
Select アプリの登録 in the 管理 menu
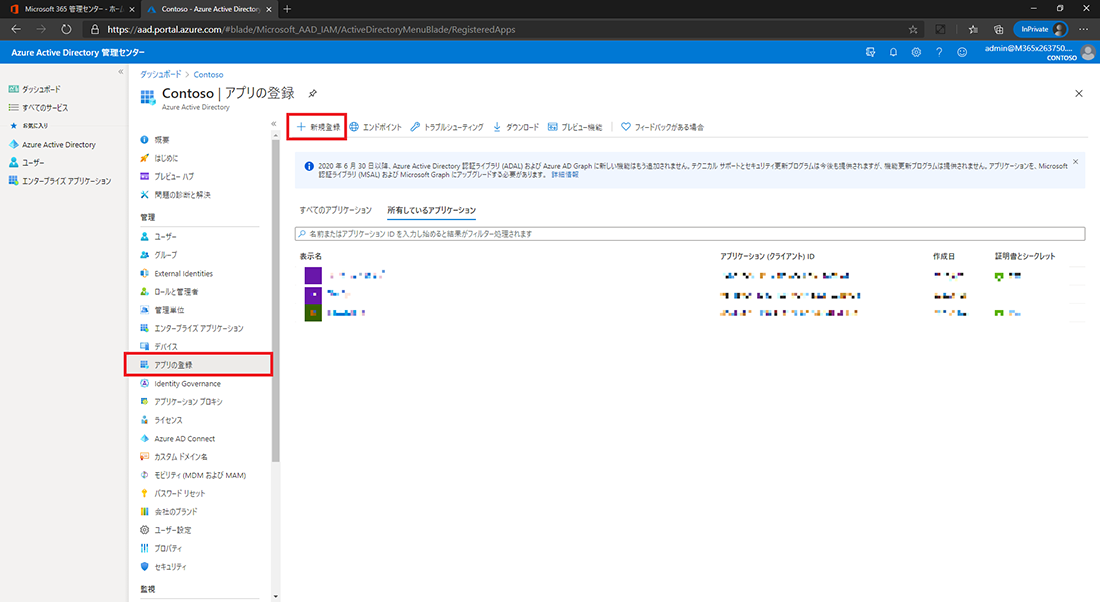point(199,365)
